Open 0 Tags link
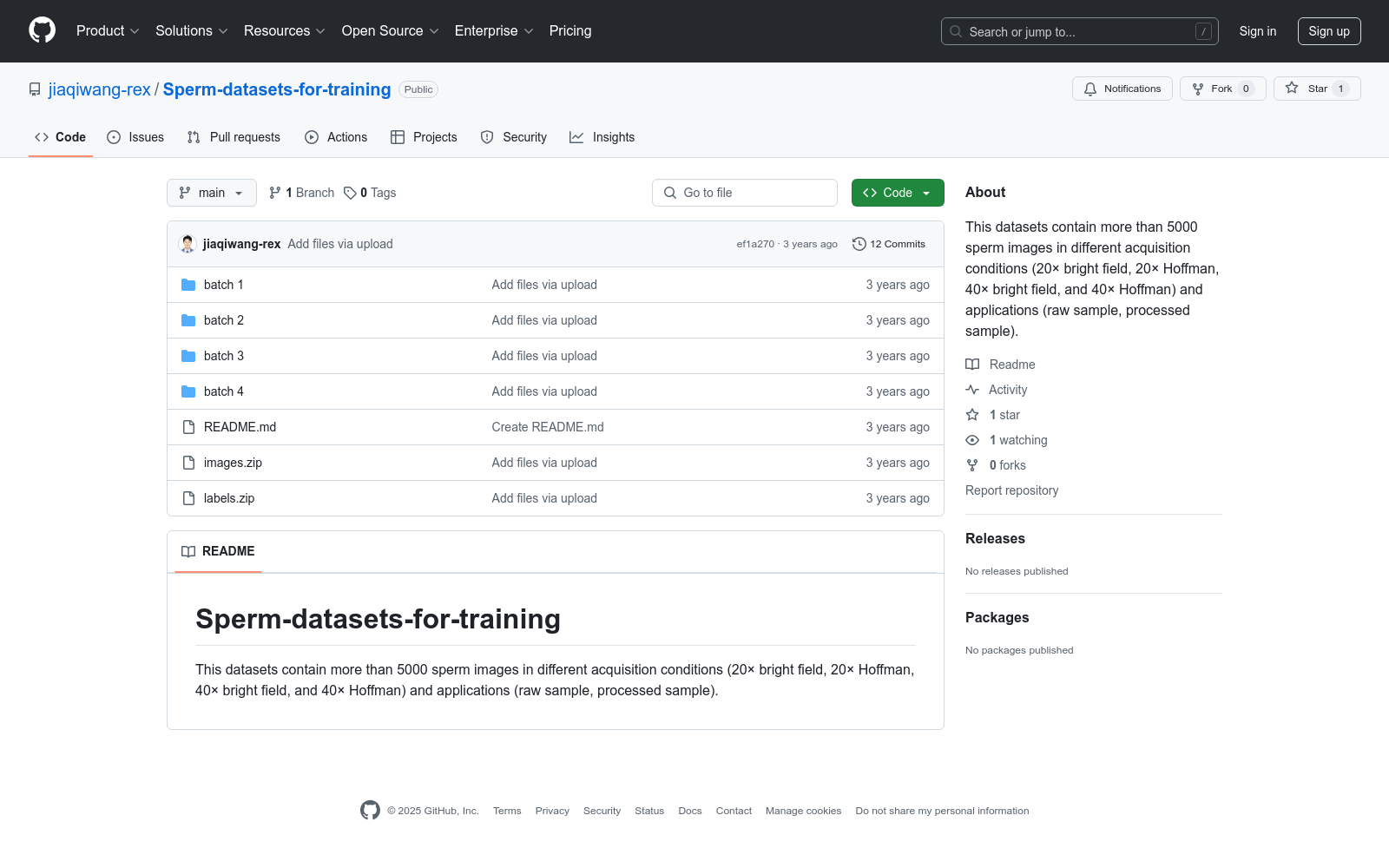Screen dimensions: 1389x868 click(x=370, y=193)
